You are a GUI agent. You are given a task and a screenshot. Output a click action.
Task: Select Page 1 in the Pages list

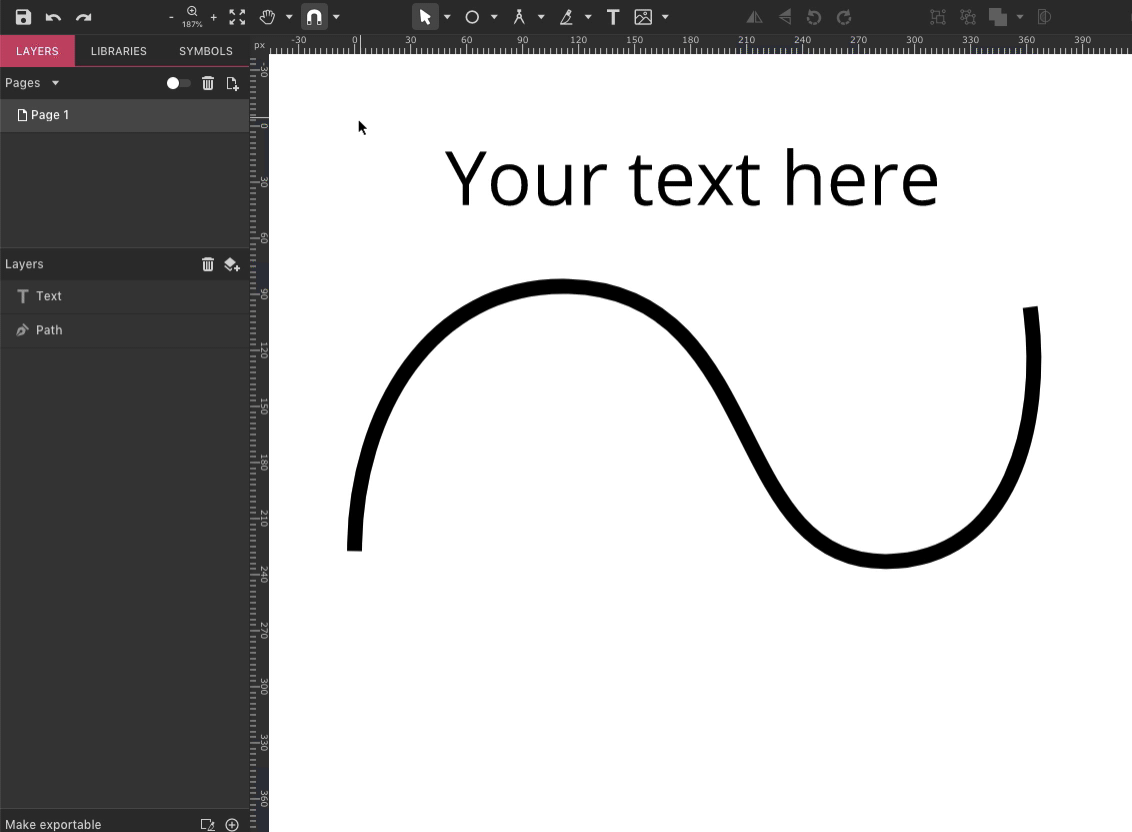click(x=50, y=115)
